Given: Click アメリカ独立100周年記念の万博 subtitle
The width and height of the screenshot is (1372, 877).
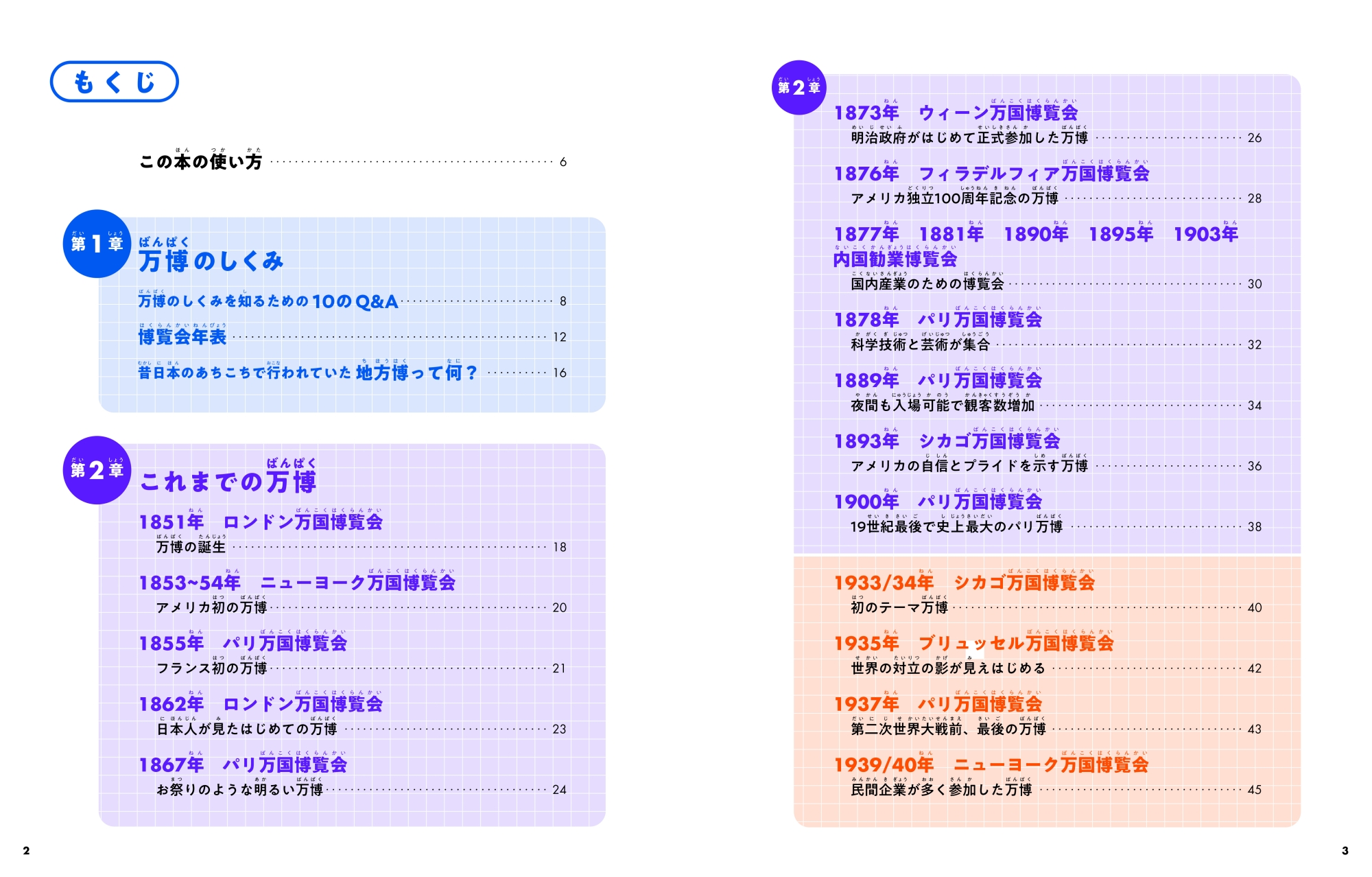Looking at the screenshot, I should point(954,198).
